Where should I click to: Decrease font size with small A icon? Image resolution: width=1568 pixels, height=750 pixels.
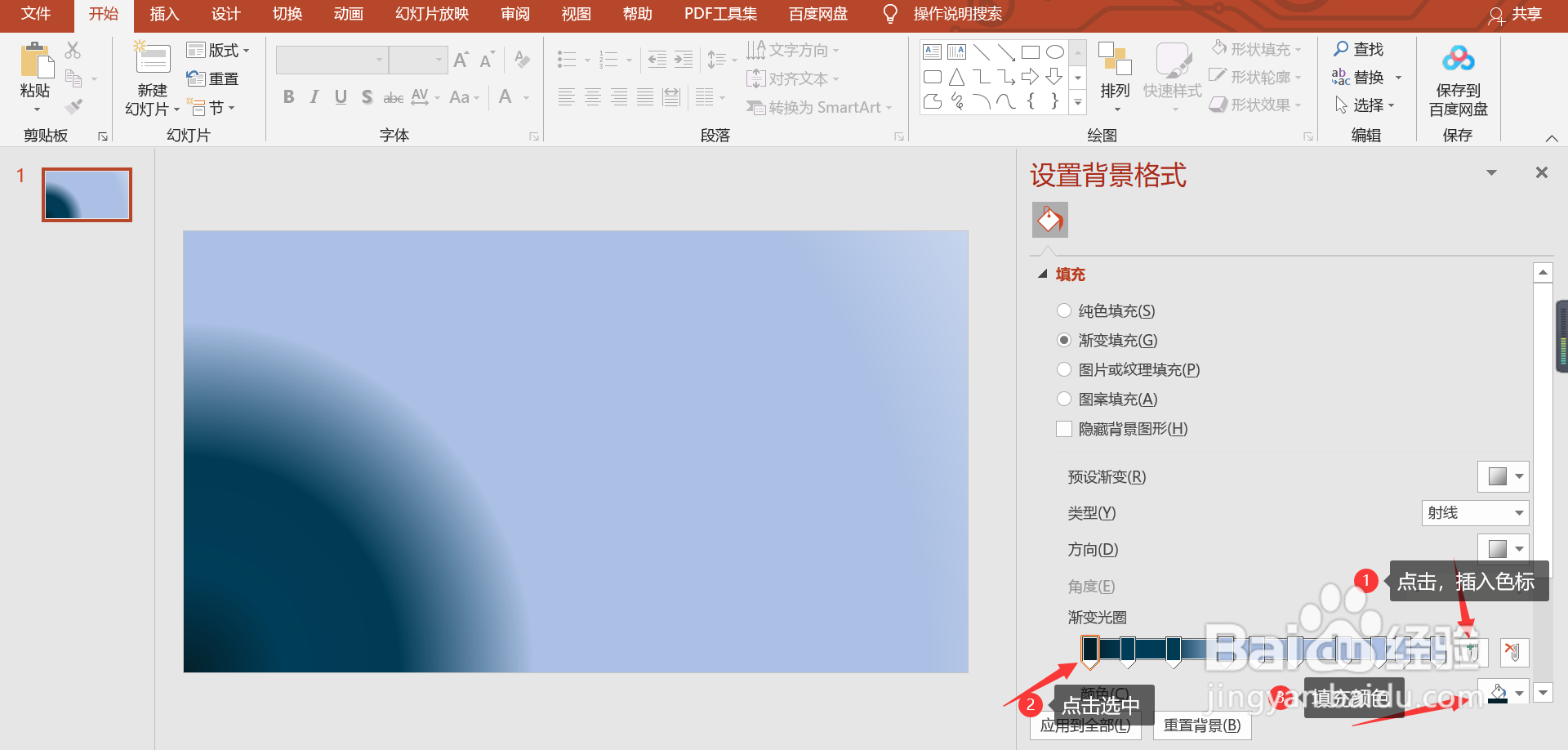click(x=488, y=60)
